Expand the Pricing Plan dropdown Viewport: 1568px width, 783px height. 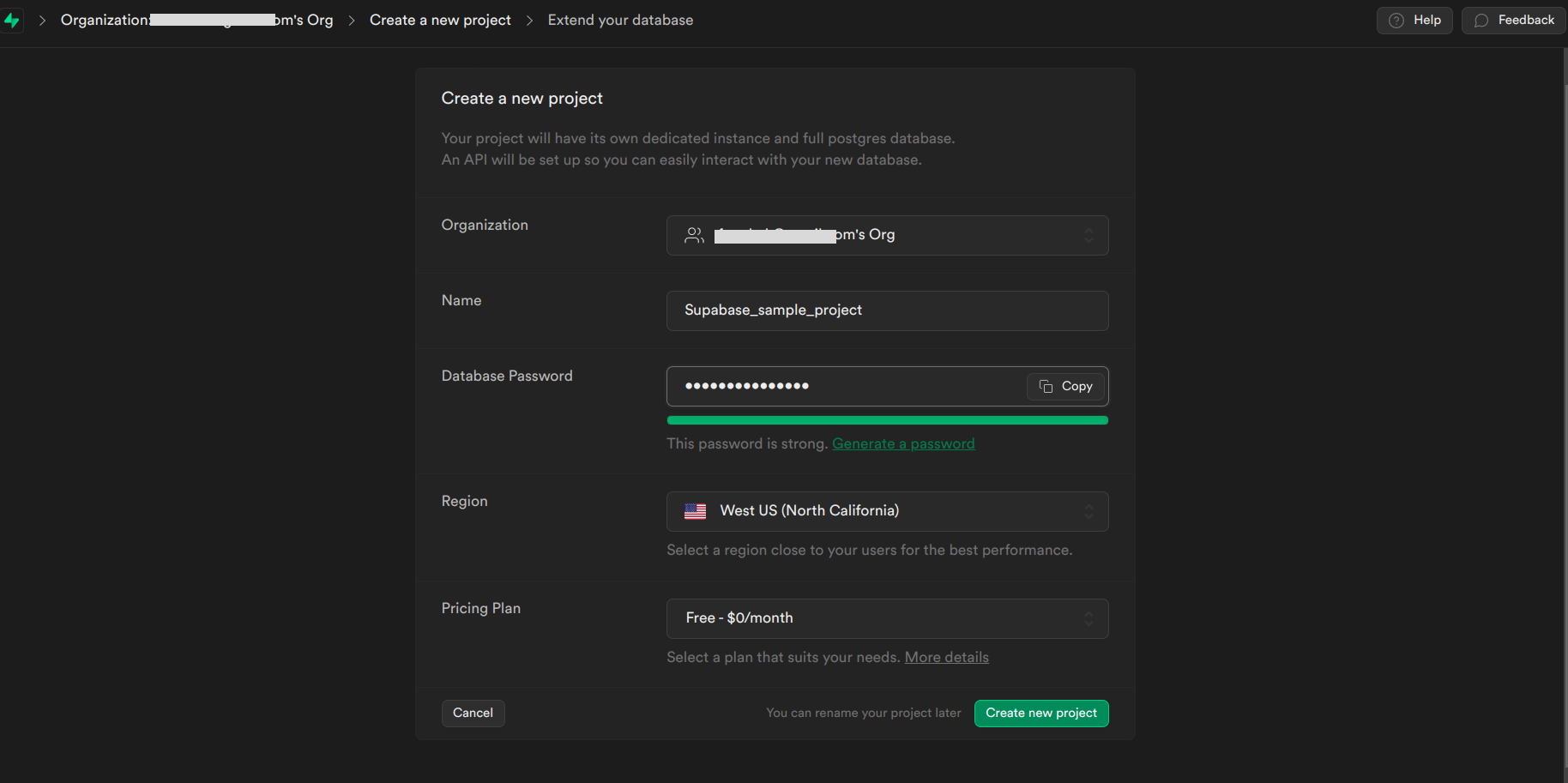coord(887,618)
